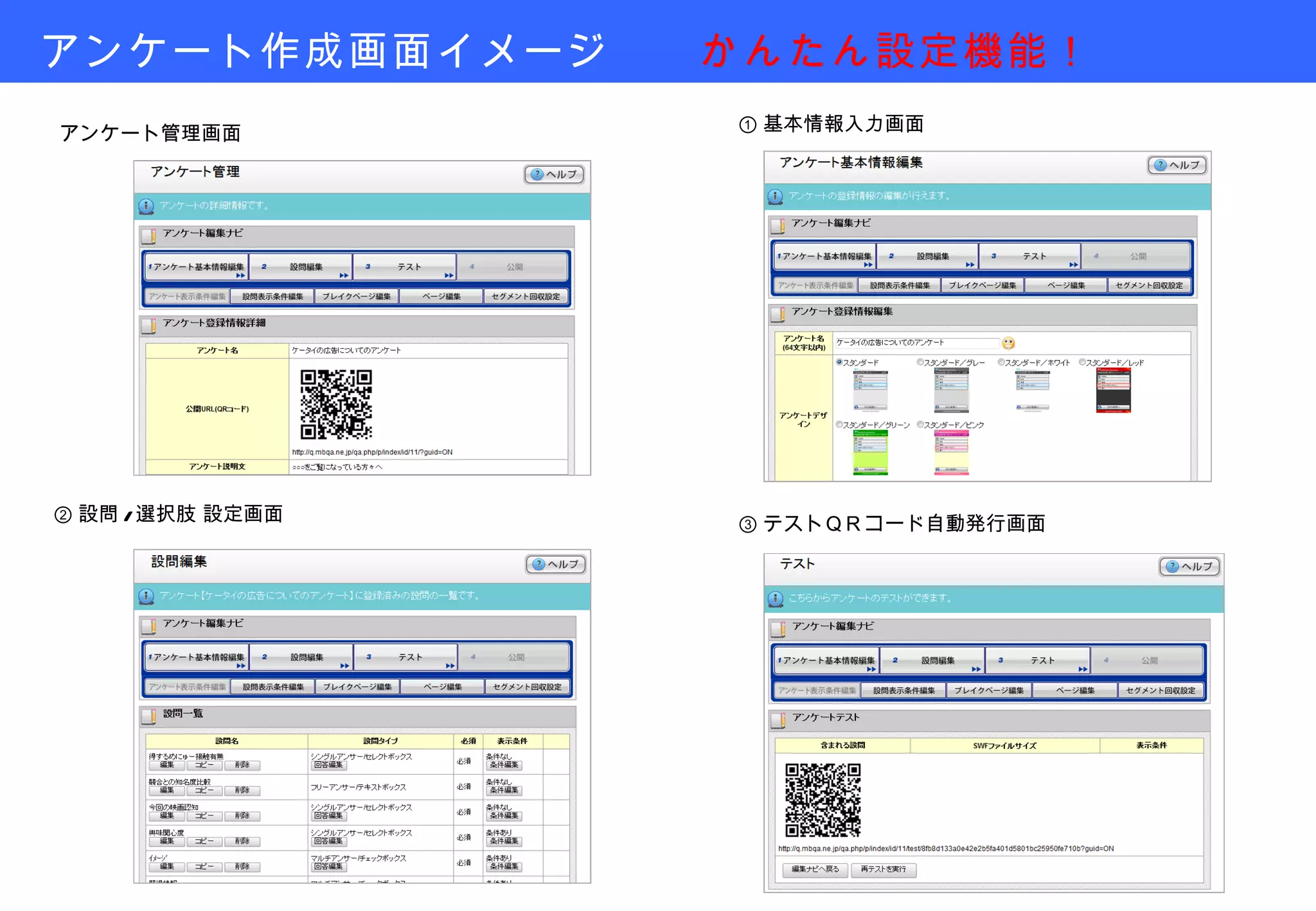Screen dimensions: 1316x911
Task: Click コピー for 競合との知名度比較 question
Action: [x=204, y=791]
